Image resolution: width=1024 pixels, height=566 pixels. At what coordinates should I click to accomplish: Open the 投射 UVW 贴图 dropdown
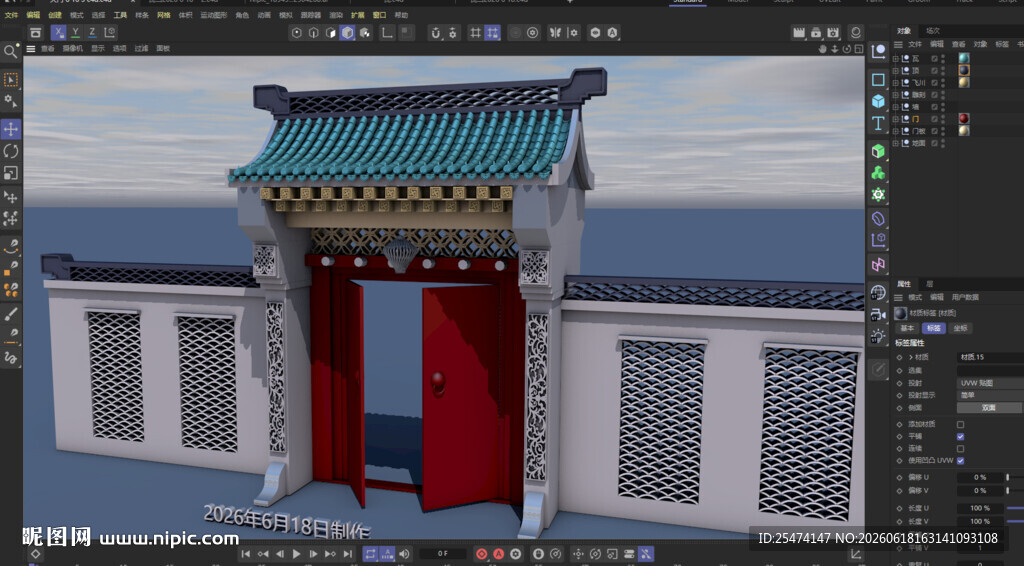(x=990, y=383)
